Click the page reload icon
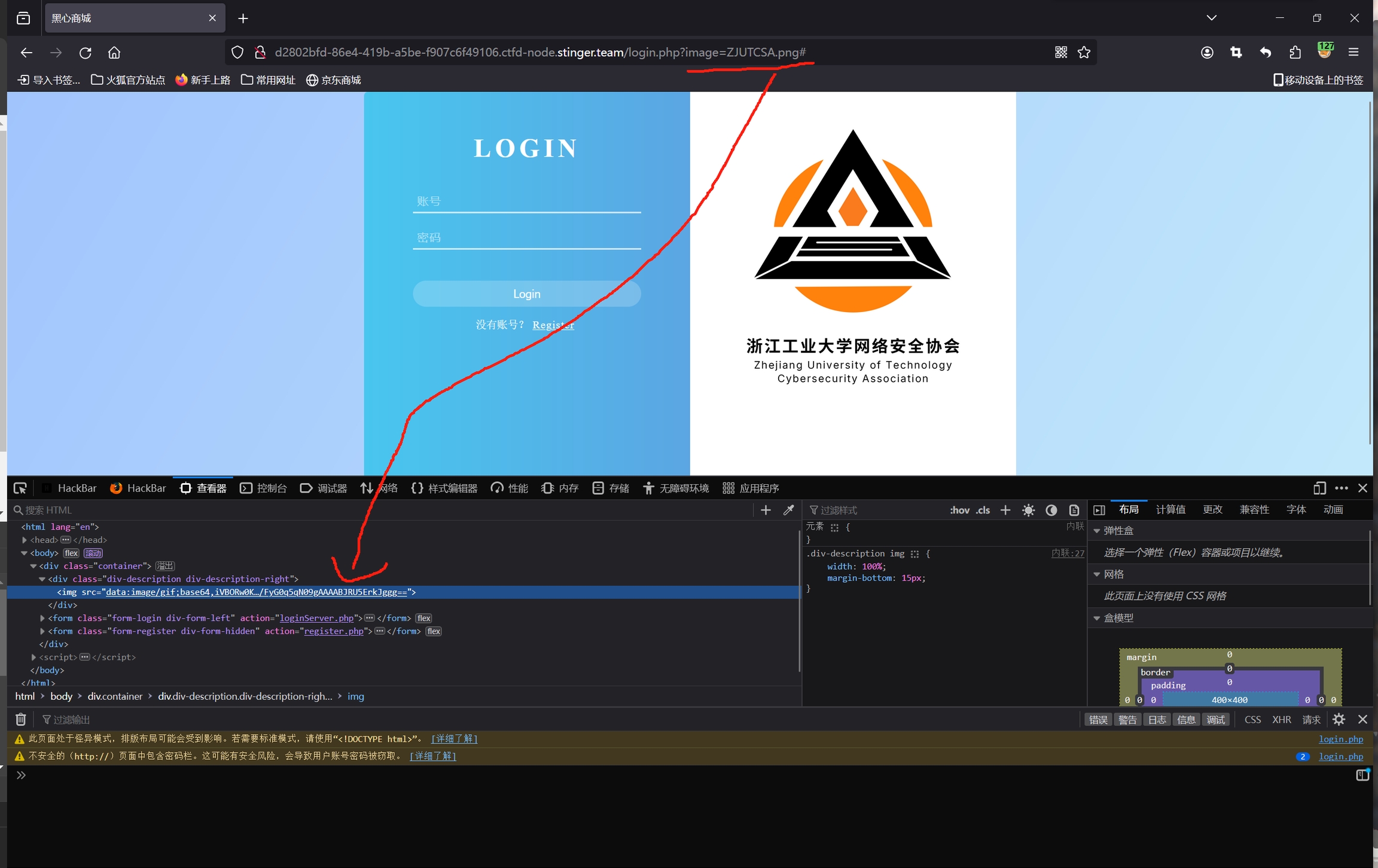The image size is (1378, 868). [x=86, y=53]
